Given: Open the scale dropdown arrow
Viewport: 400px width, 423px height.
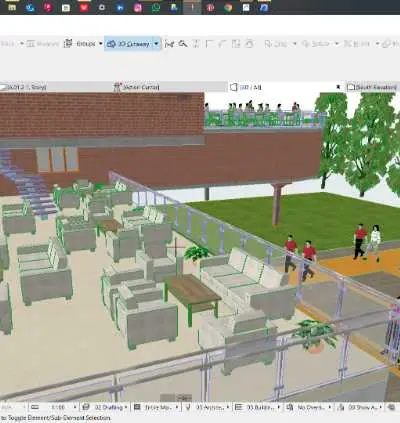Looking at the screenshot, I should click(x=75, y=407).
